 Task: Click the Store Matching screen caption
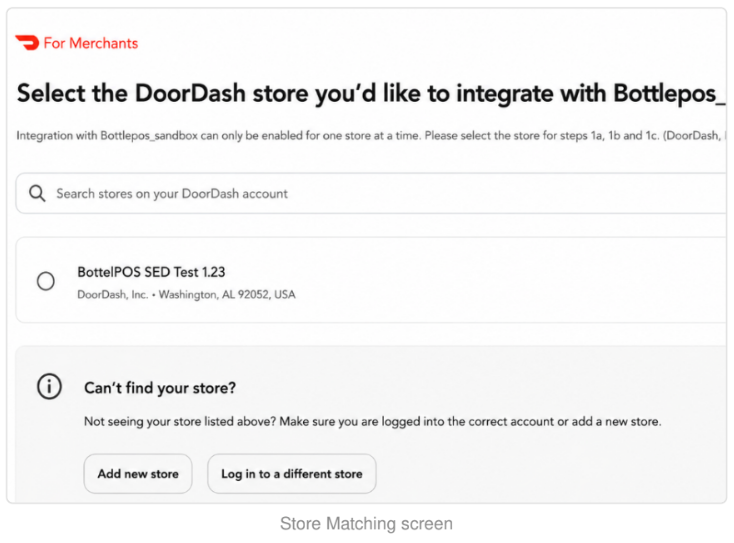367,523
